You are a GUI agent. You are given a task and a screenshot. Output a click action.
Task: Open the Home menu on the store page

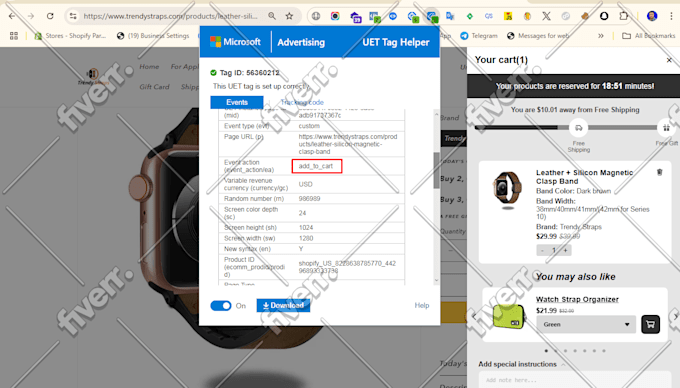coord(149,66)
